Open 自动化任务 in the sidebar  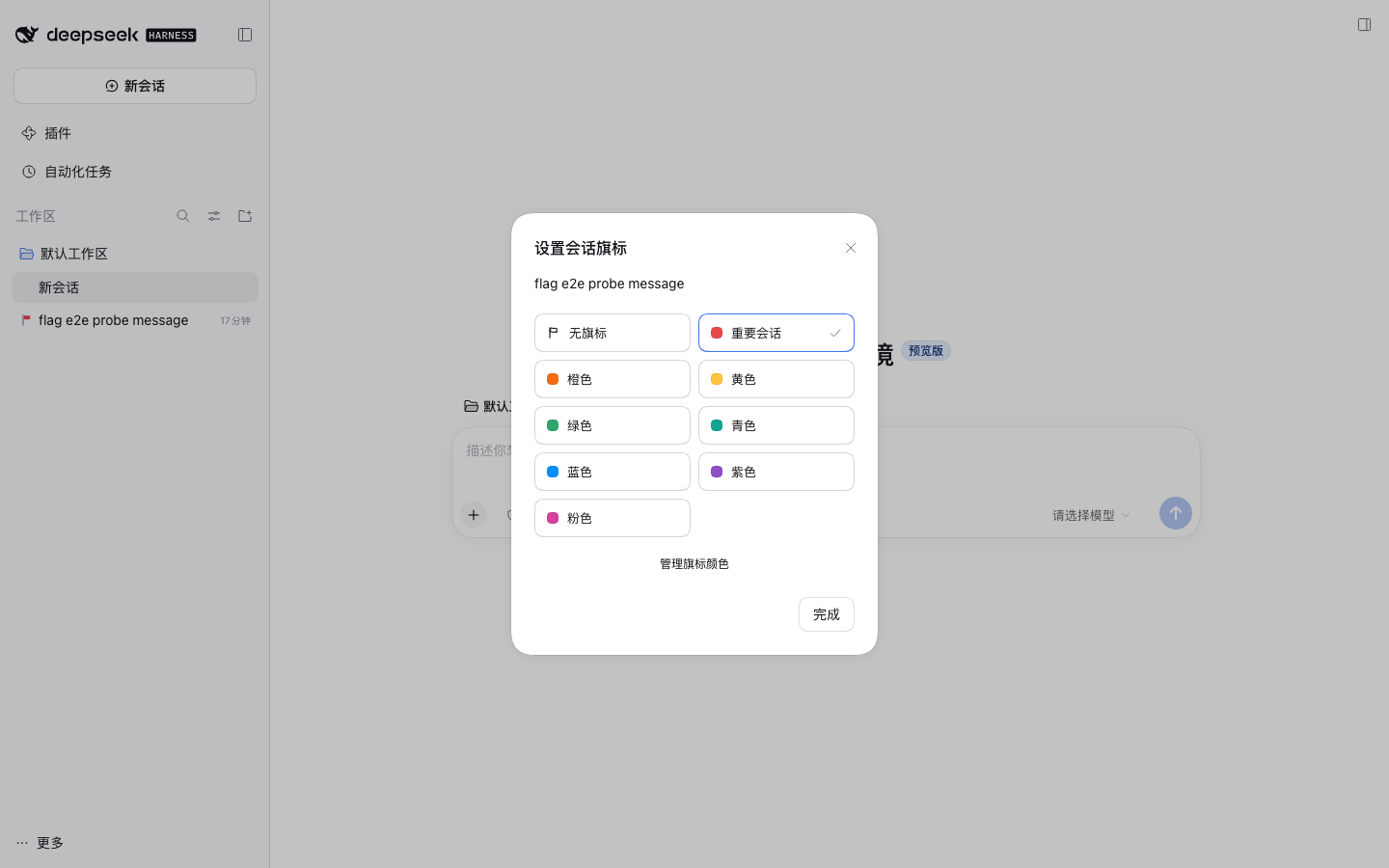(x=135, y=172)
